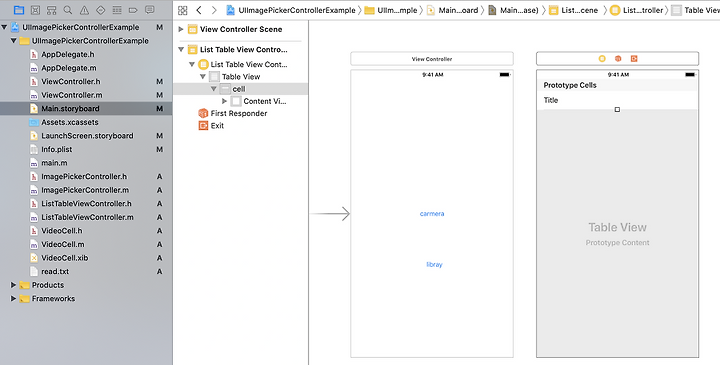Open the Debug navigator icon
The width and height of the screenshot is (720, 365).
tap(117, 10)
